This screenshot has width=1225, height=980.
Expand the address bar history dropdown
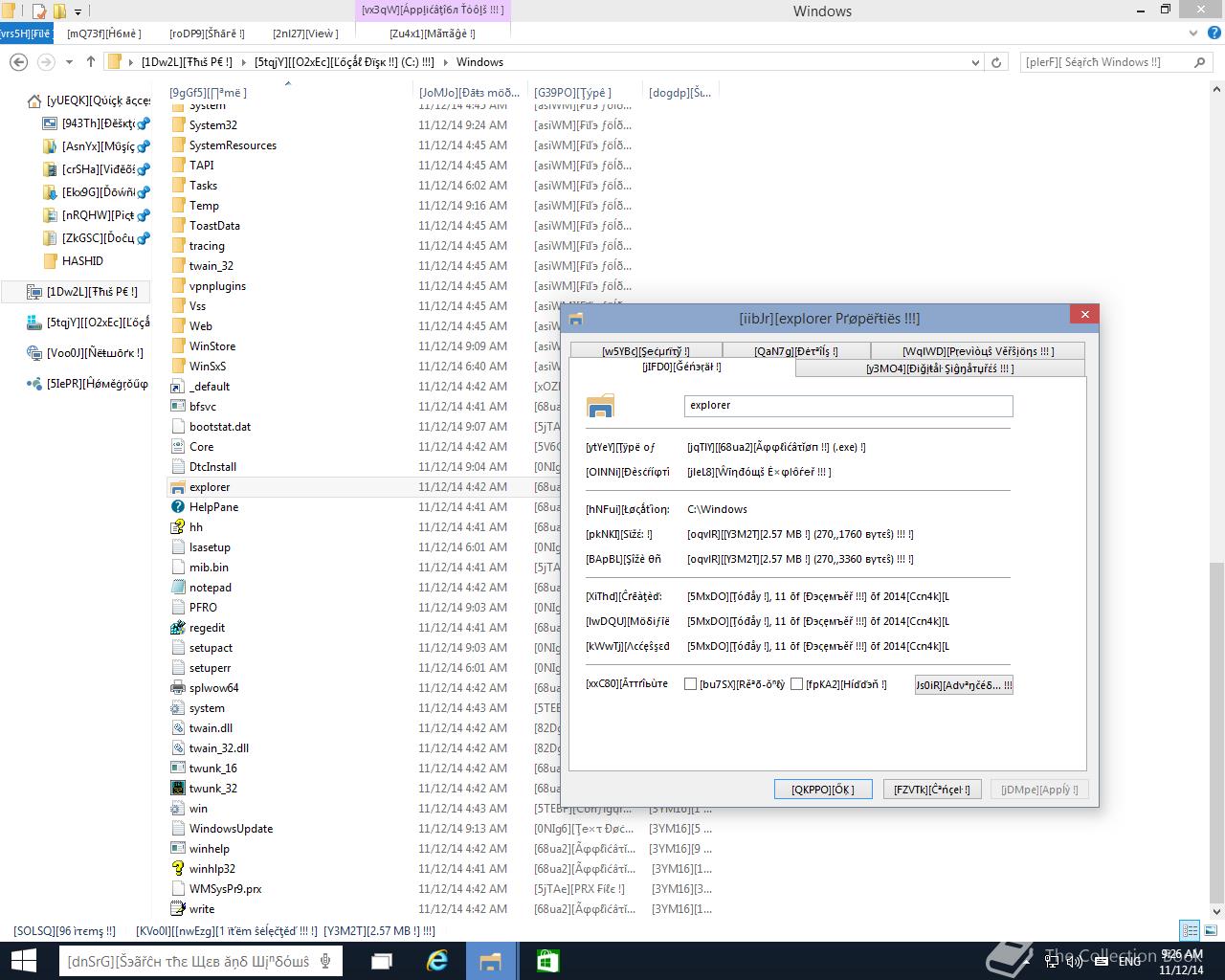coord(975,62)
